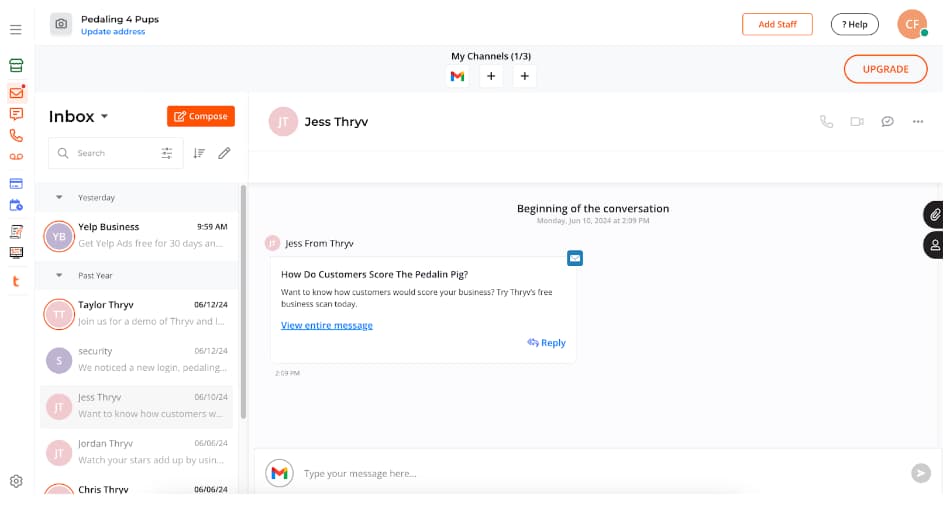Open the attachments paperclip side tab
946x508 pixels.
click(x=934, y=214)
